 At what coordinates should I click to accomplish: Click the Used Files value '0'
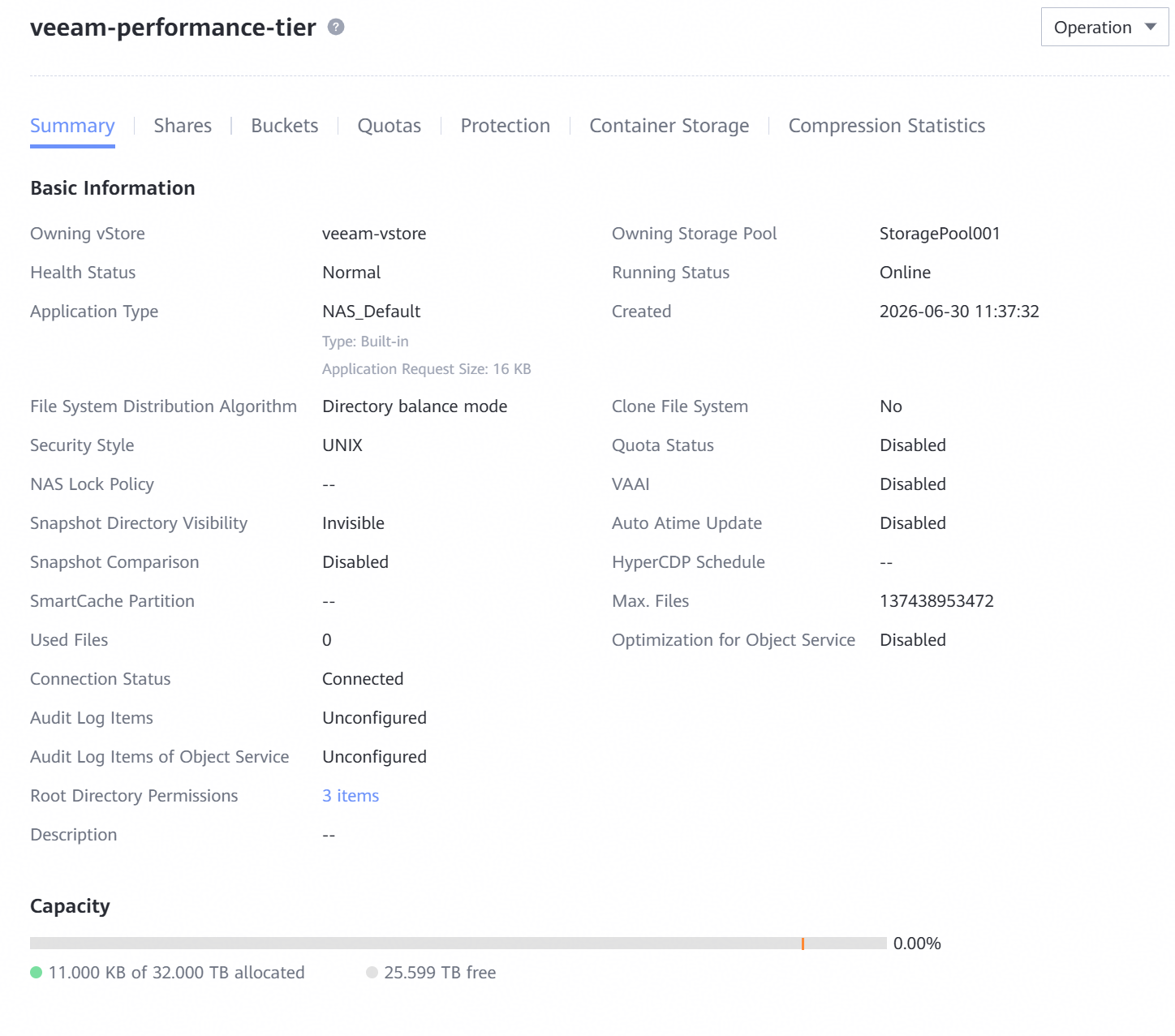coord(327,640)
